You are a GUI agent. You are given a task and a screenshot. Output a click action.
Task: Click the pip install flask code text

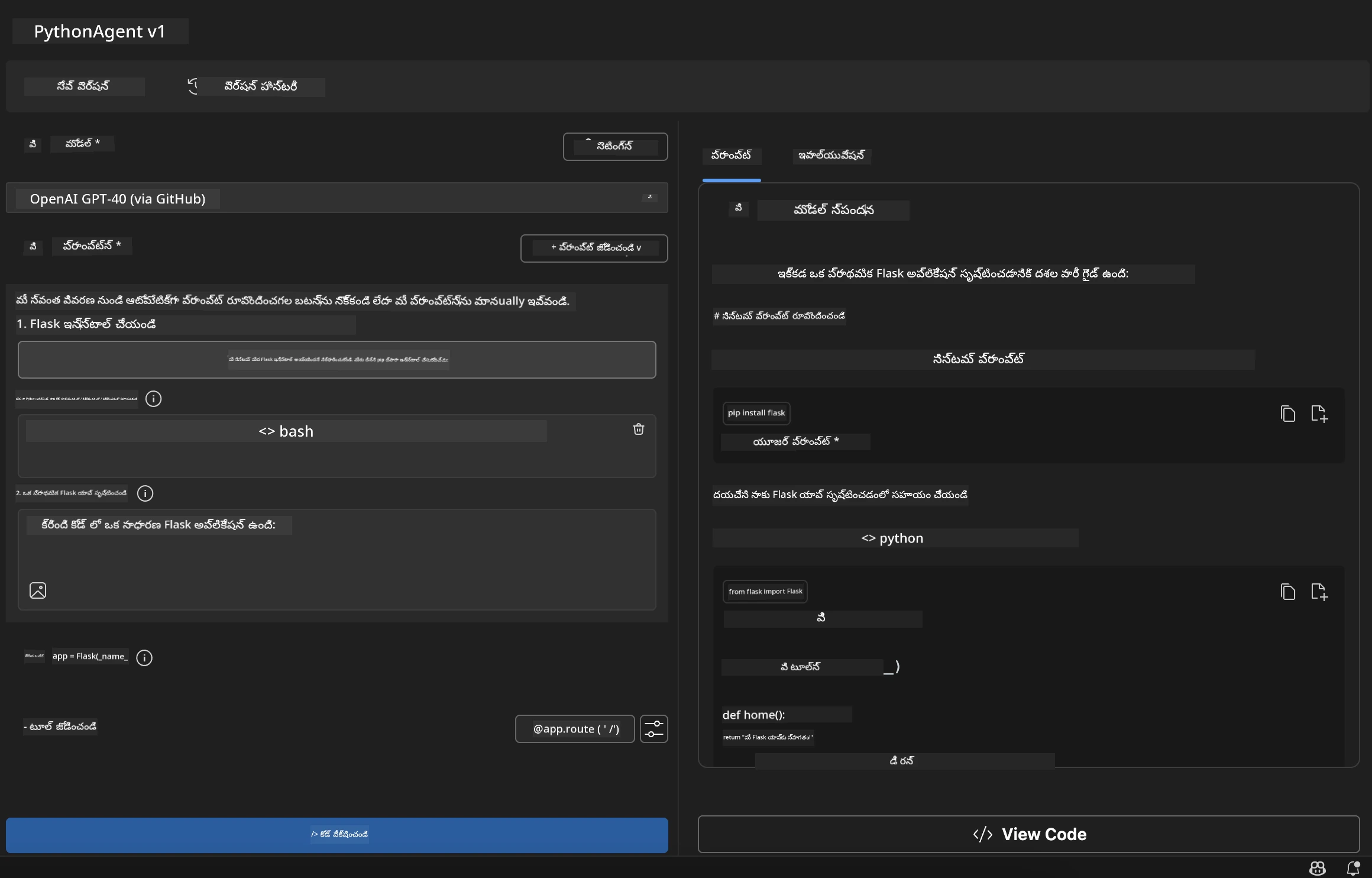click(756, 413)
